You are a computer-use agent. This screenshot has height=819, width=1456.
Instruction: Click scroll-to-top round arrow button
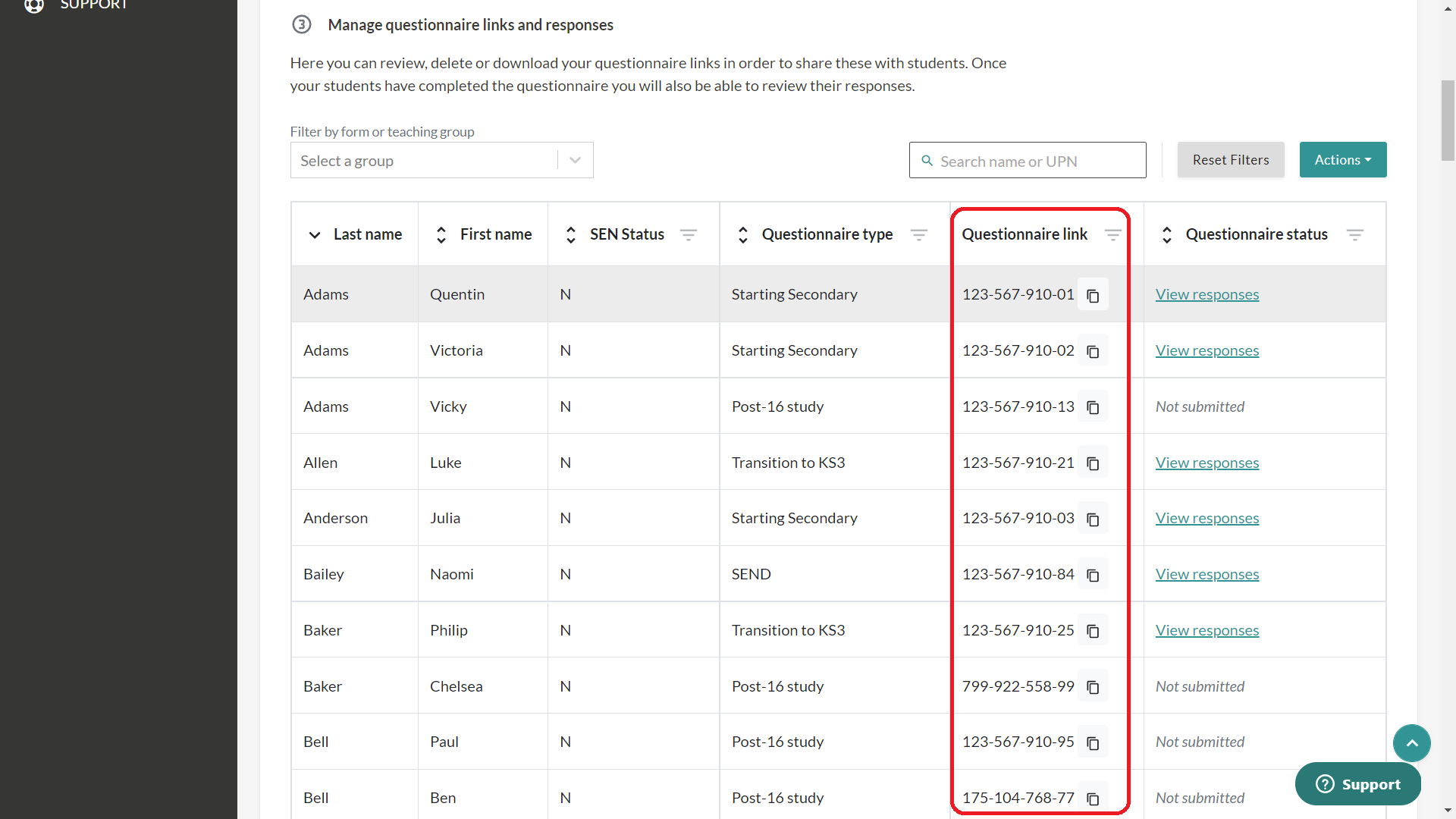pyautogui.click(x=1411, y=743)
